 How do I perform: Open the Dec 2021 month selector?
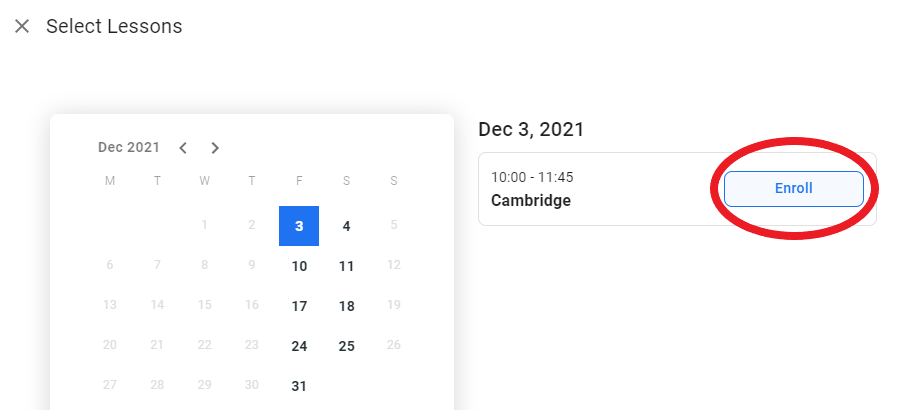click(129, 148)
